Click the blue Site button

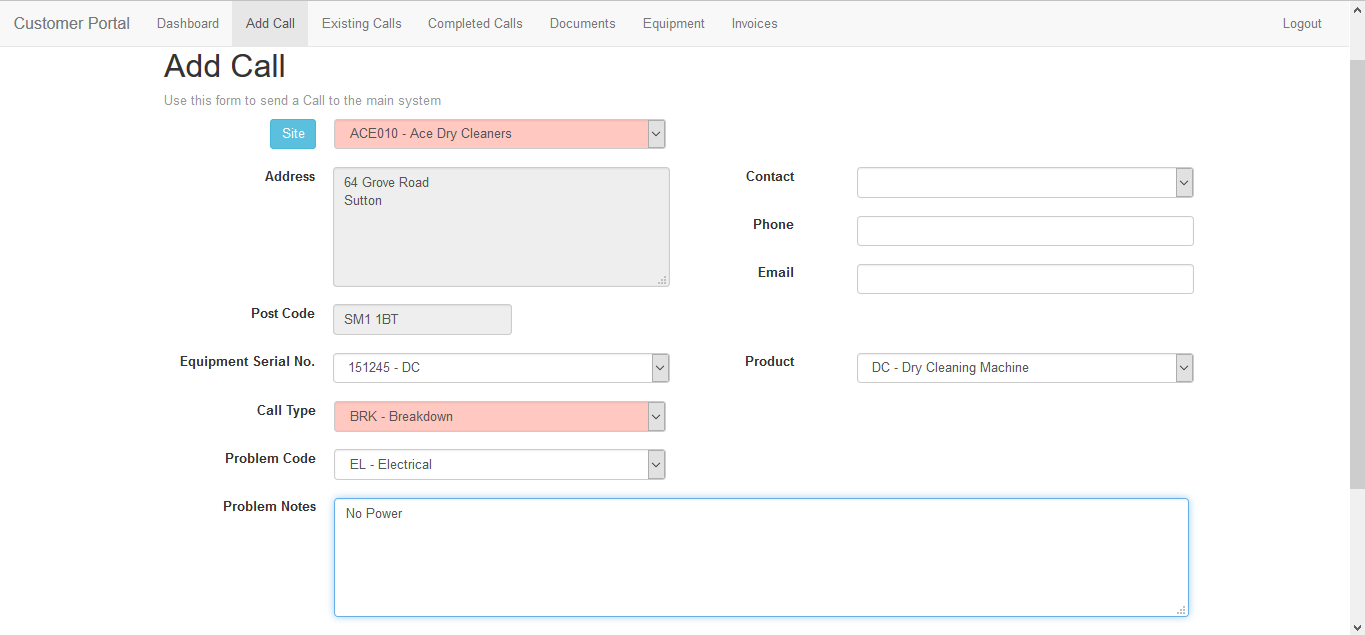(292, 134)
